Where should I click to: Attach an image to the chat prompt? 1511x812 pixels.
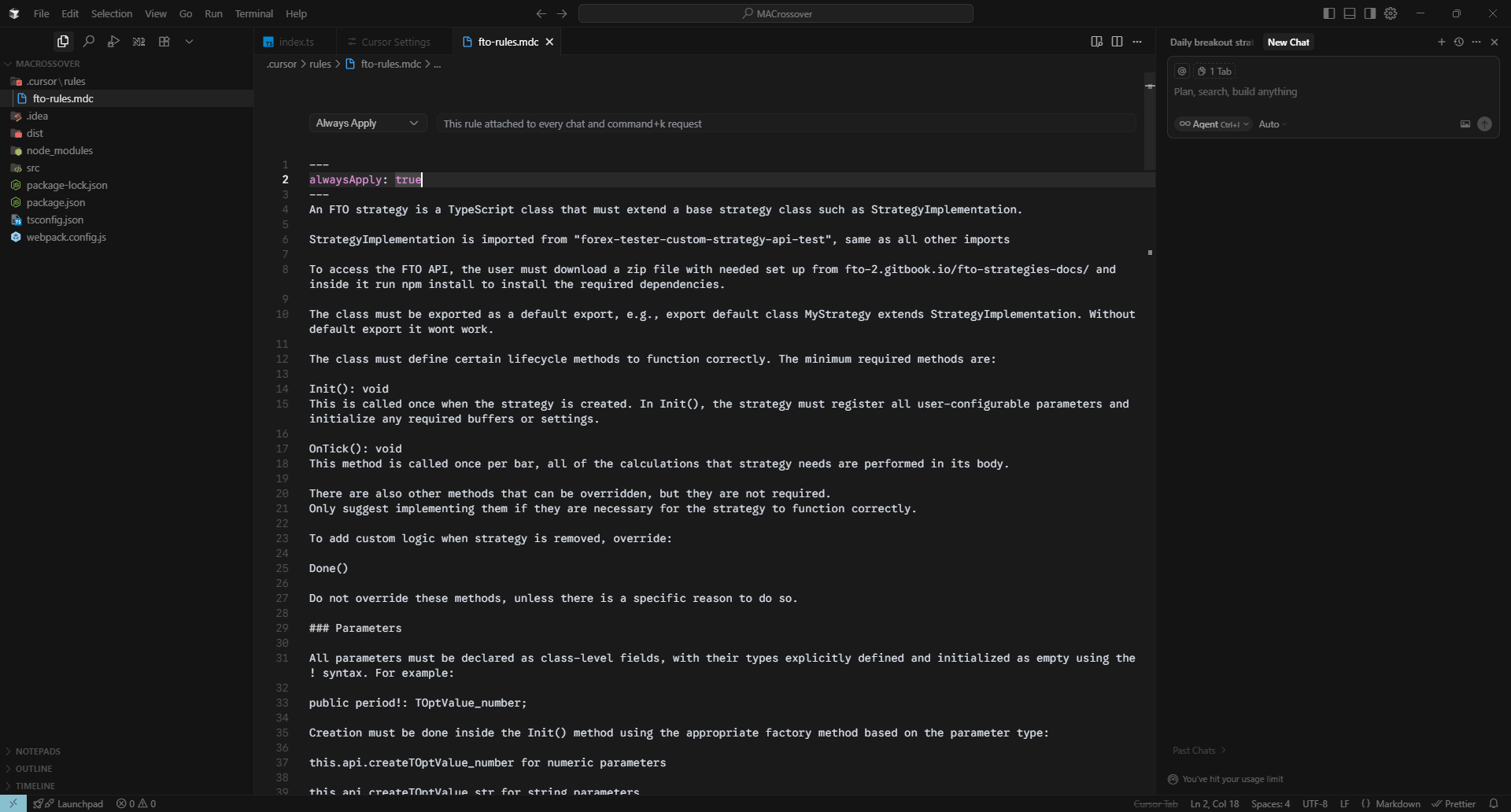(x=1465, y=124)
